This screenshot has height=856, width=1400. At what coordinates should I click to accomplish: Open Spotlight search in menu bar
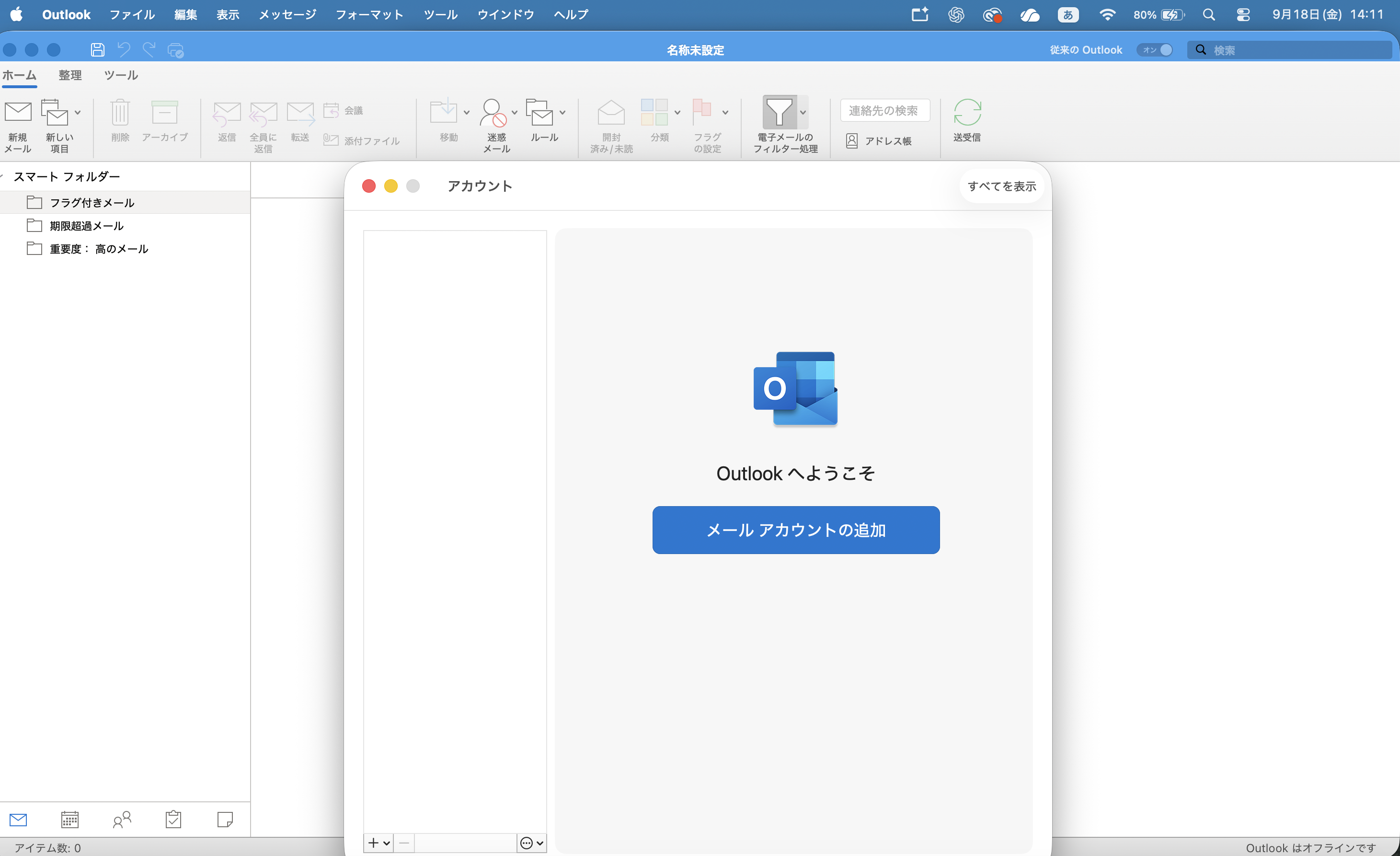tap(1208, 15)
